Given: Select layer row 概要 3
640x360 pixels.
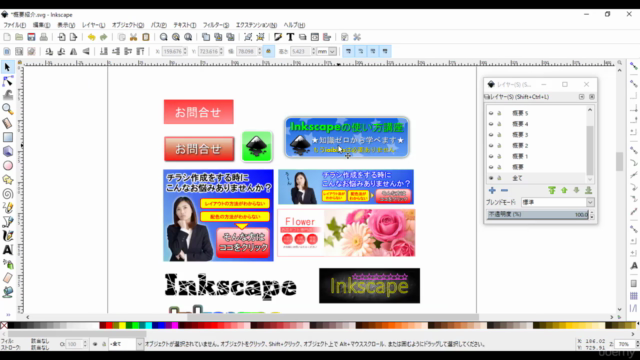Looking at the screenshot, I should 537,135.
